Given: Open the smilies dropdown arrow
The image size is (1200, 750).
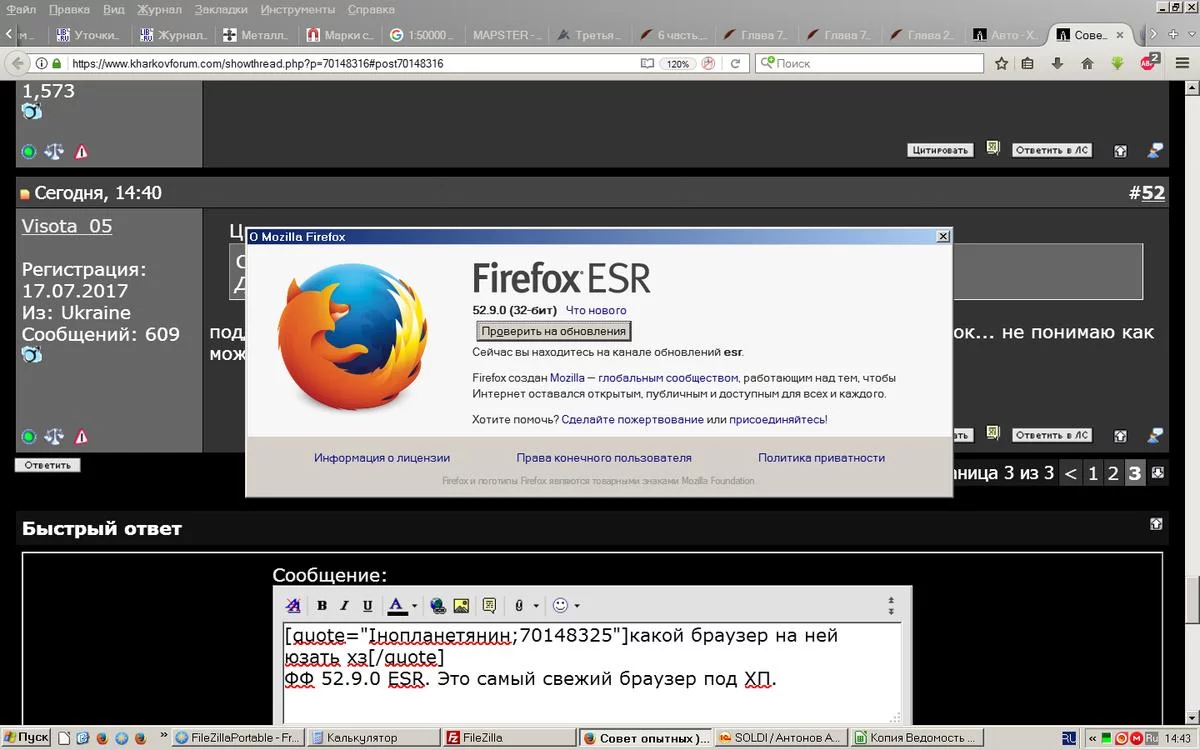Looking at the screenshot, I should point(577,606).
